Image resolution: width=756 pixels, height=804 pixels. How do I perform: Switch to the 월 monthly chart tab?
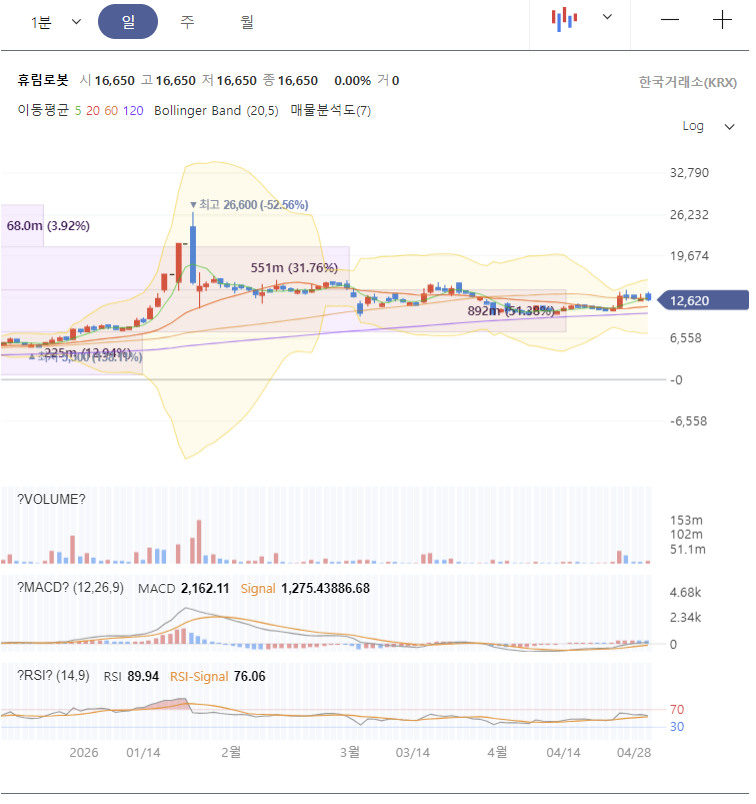(247, 22)
